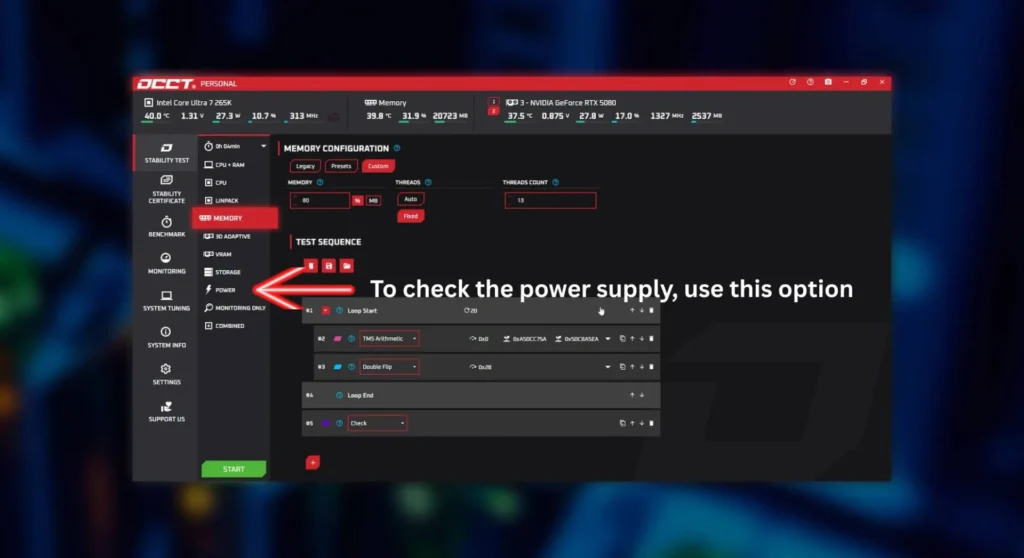The image size is (1024, 558).
Task: Select the VRAM test
Action: [218, 254]
